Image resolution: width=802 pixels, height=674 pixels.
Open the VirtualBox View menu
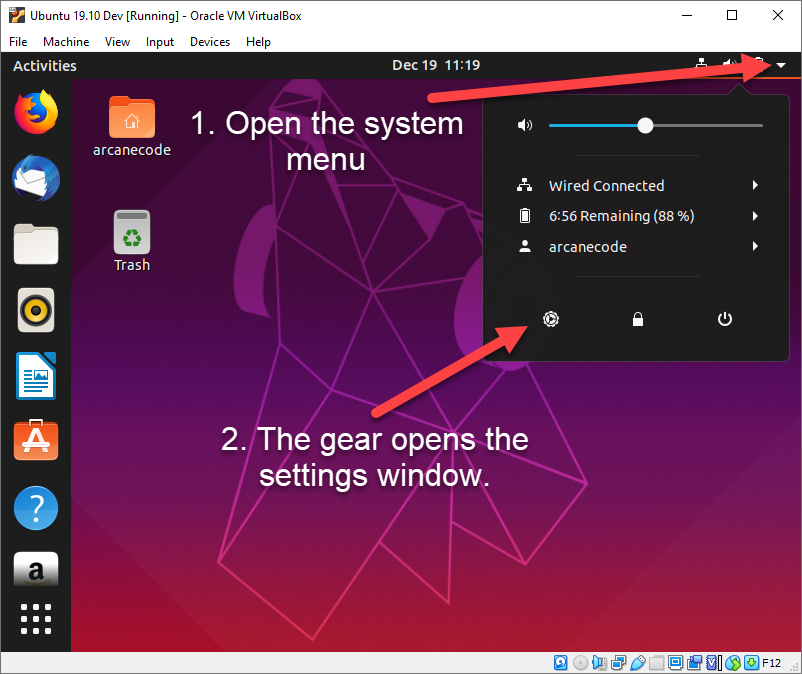(117, 42)
